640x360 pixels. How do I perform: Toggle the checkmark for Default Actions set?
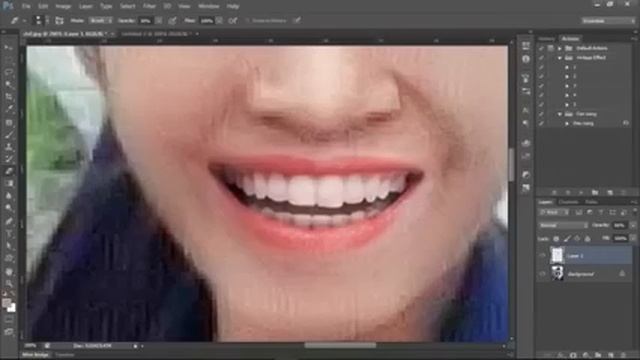[x=541, y=48]
